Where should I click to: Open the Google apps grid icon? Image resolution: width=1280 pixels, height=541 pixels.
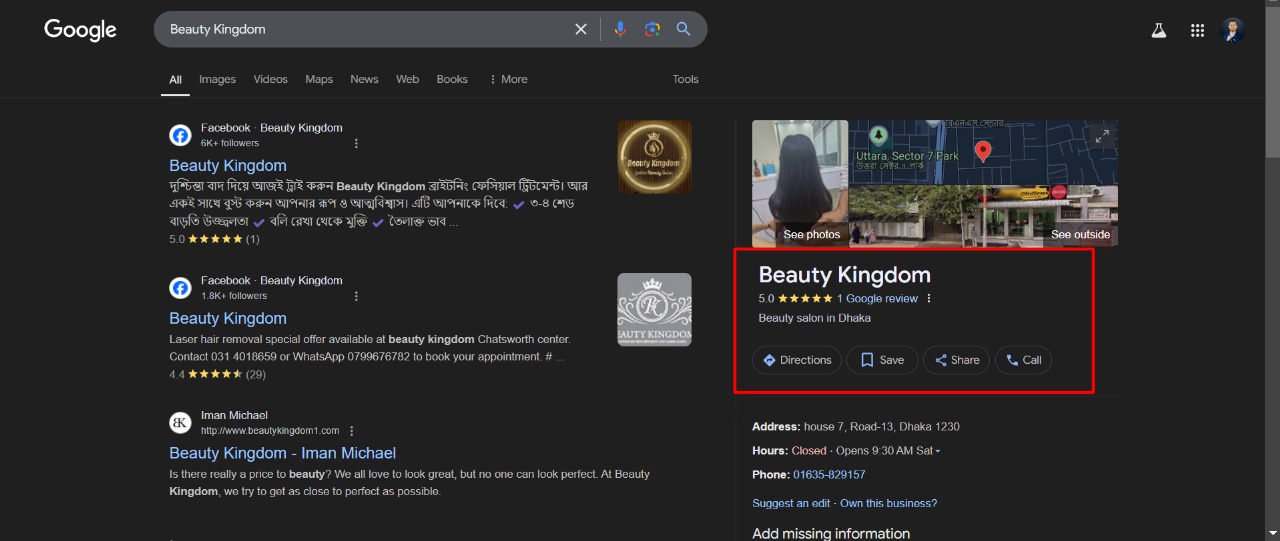coord(1197,30)
